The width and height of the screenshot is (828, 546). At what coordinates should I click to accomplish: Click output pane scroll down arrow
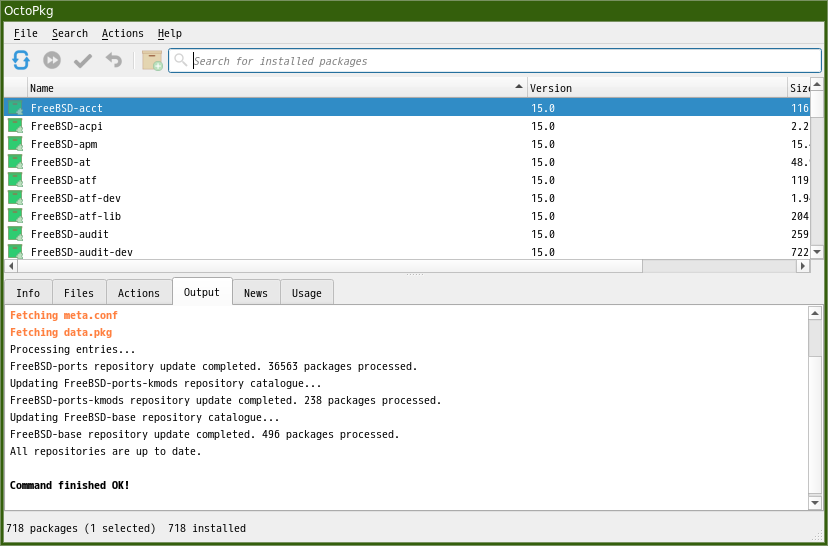815,503
